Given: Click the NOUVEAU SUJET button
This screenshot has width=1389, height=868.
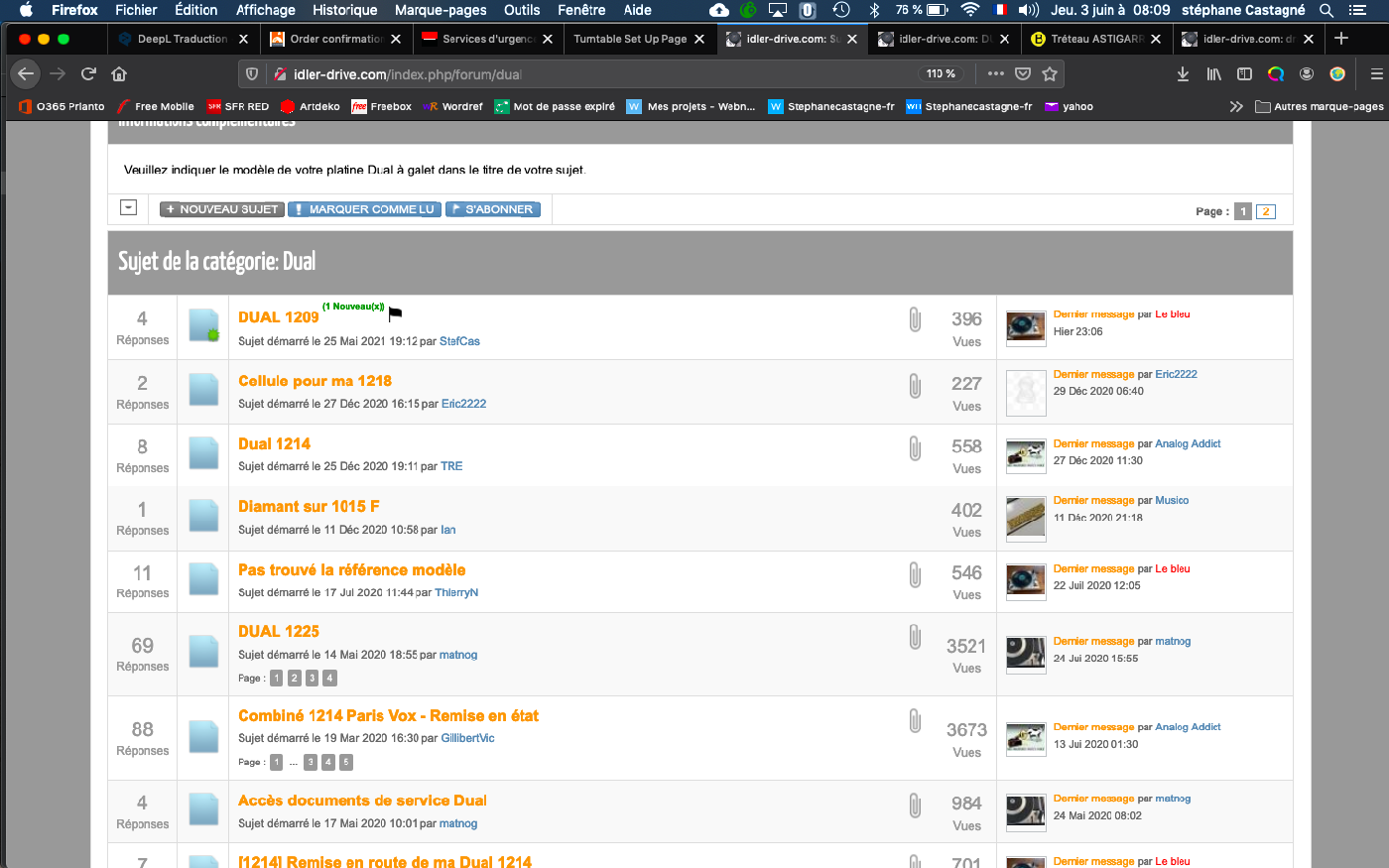Looking at the screenshot, I should (x=222, y=209).
